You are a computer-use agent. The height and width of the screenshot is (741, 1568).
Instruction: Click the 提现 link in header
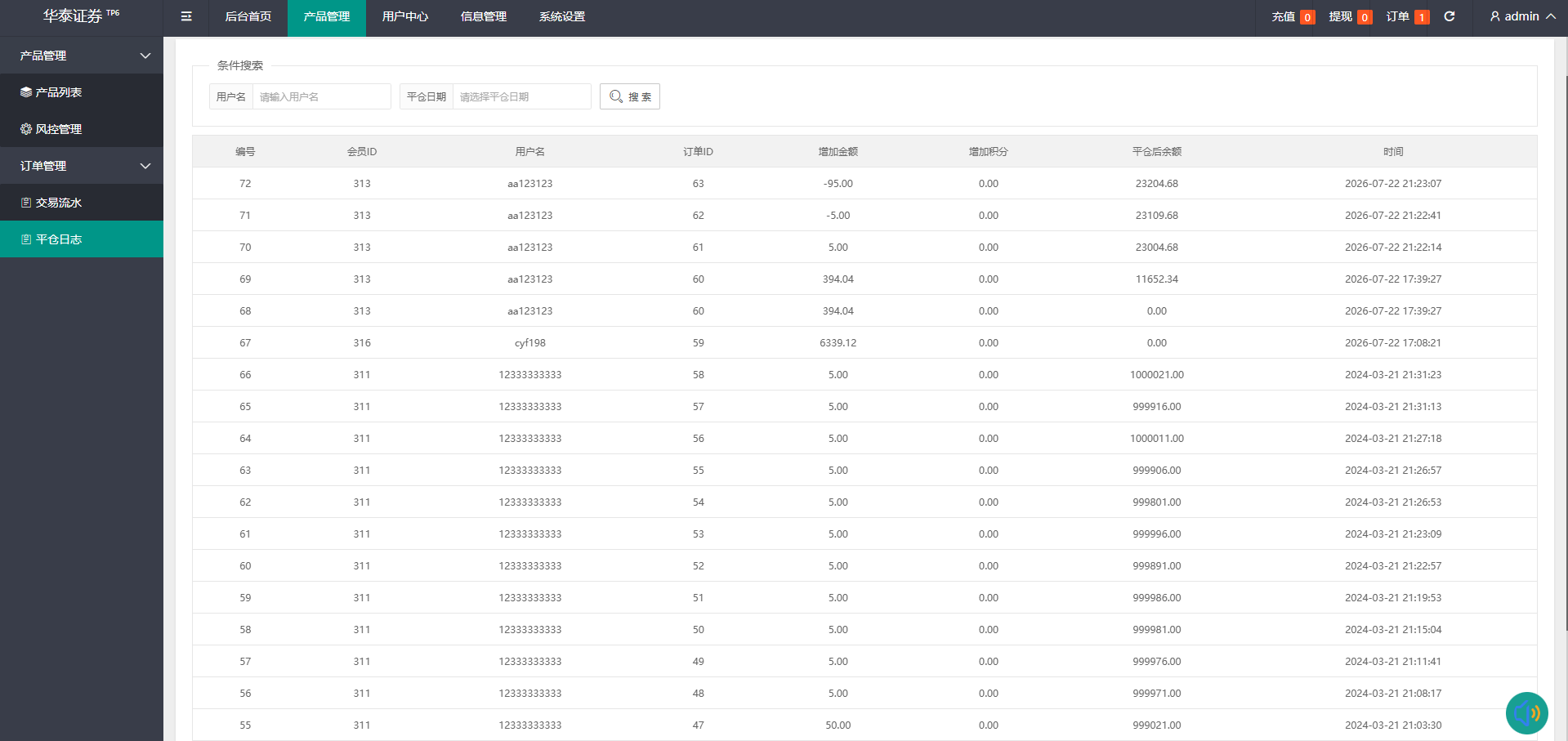click(x=1340, y=16)
